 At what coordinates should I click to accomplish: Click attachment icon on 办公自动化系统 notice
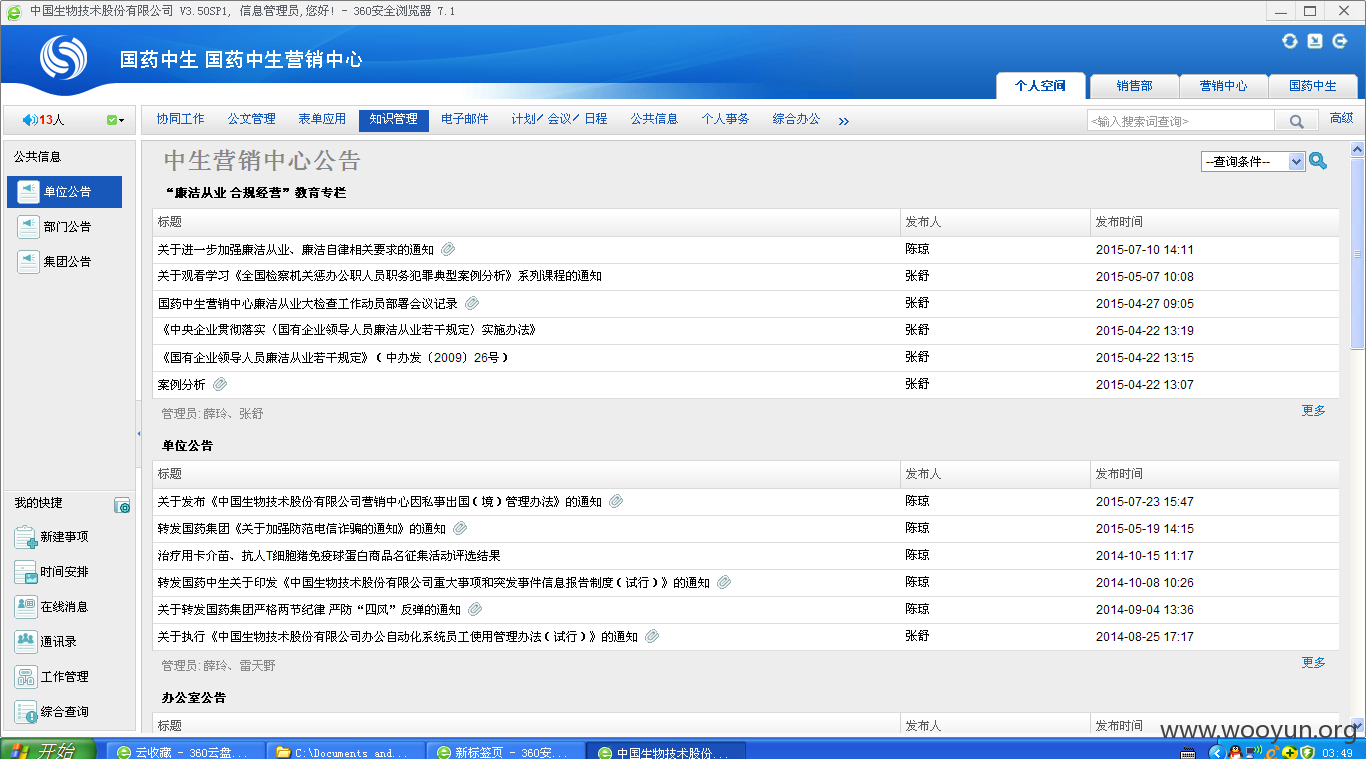pos(652,636)
